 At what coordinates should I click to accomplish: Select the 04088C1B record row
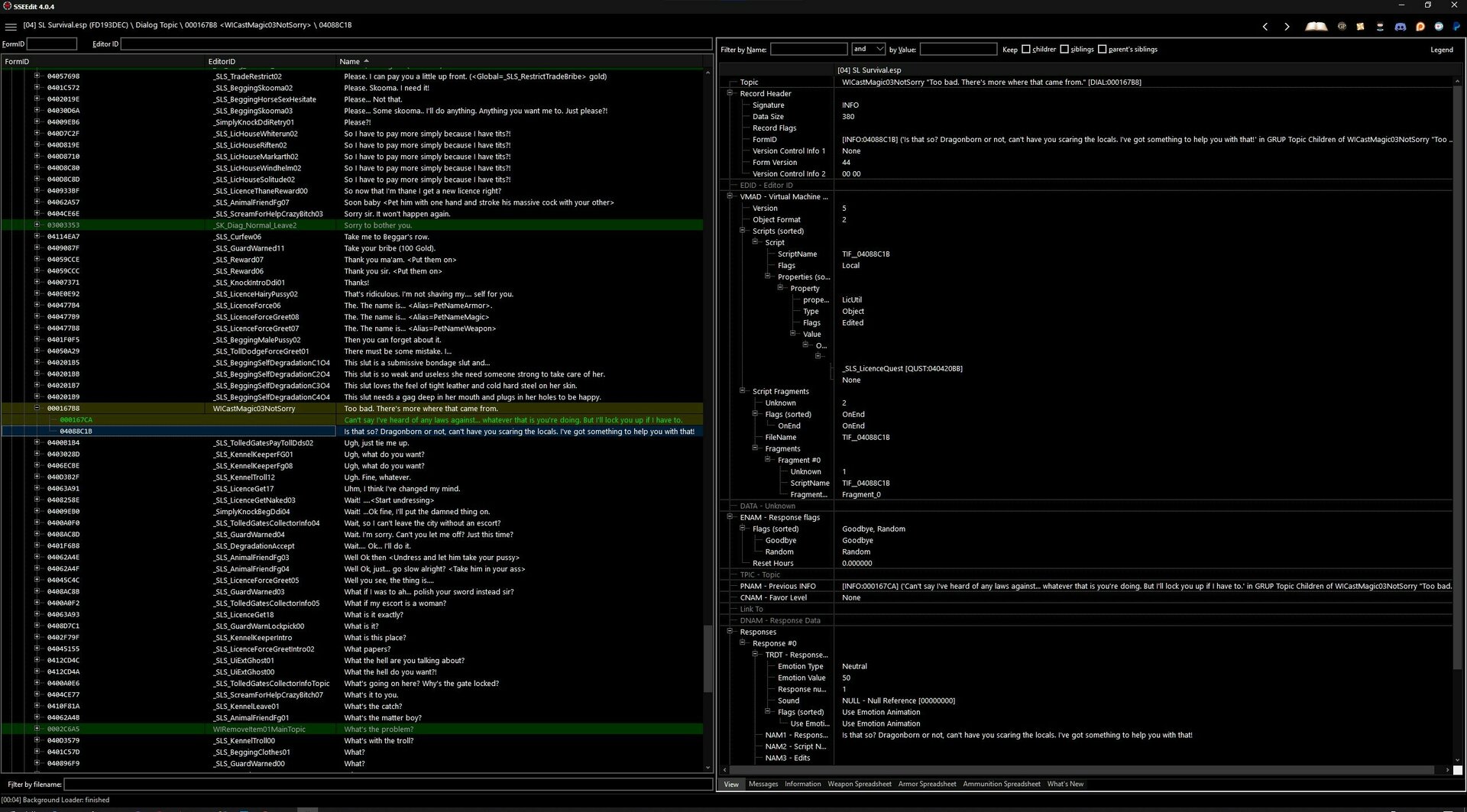[351, 432]
